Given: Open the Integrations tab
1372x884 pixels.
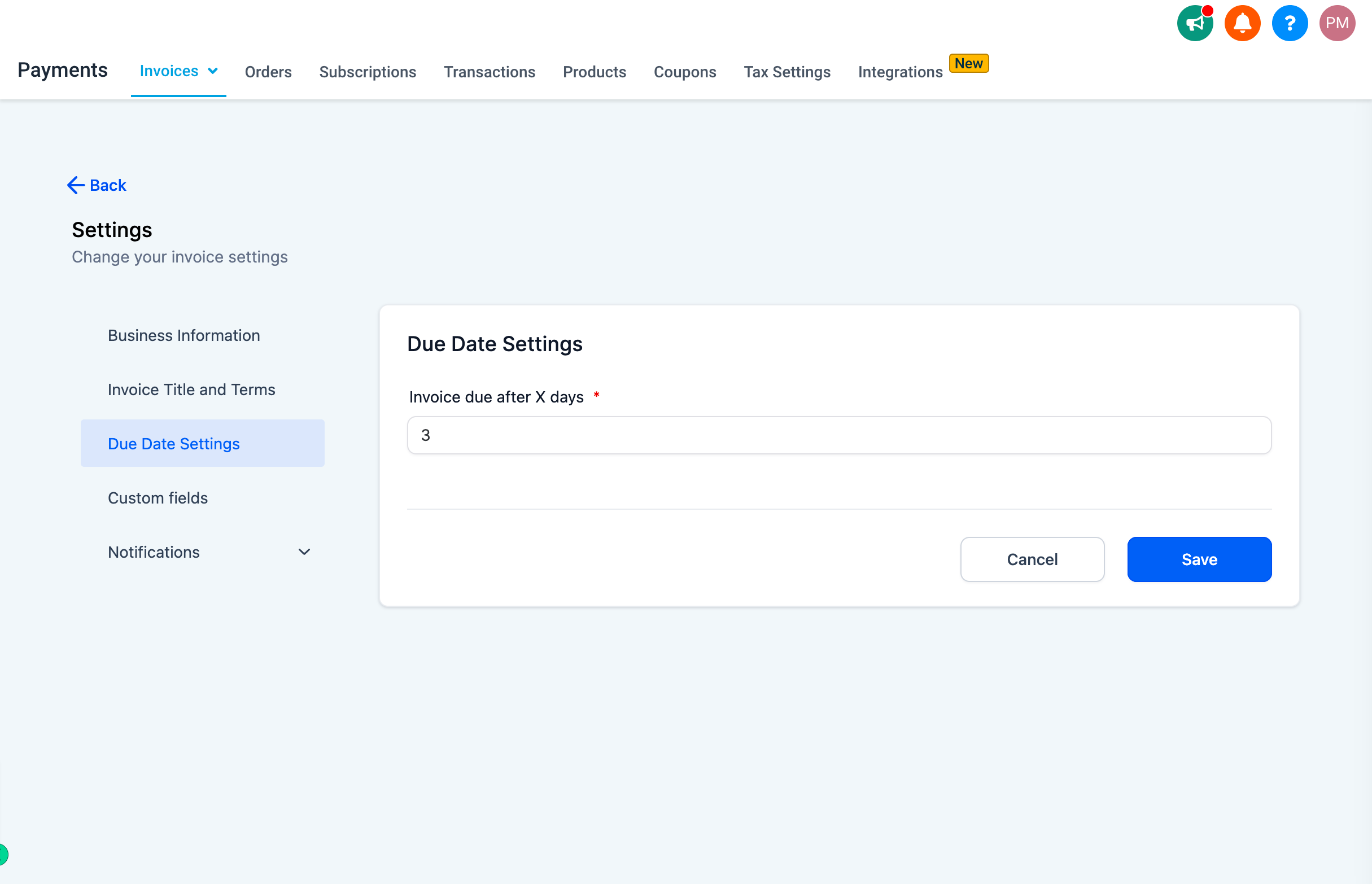Looking at the screenshot, I should (x=900, y=72).
